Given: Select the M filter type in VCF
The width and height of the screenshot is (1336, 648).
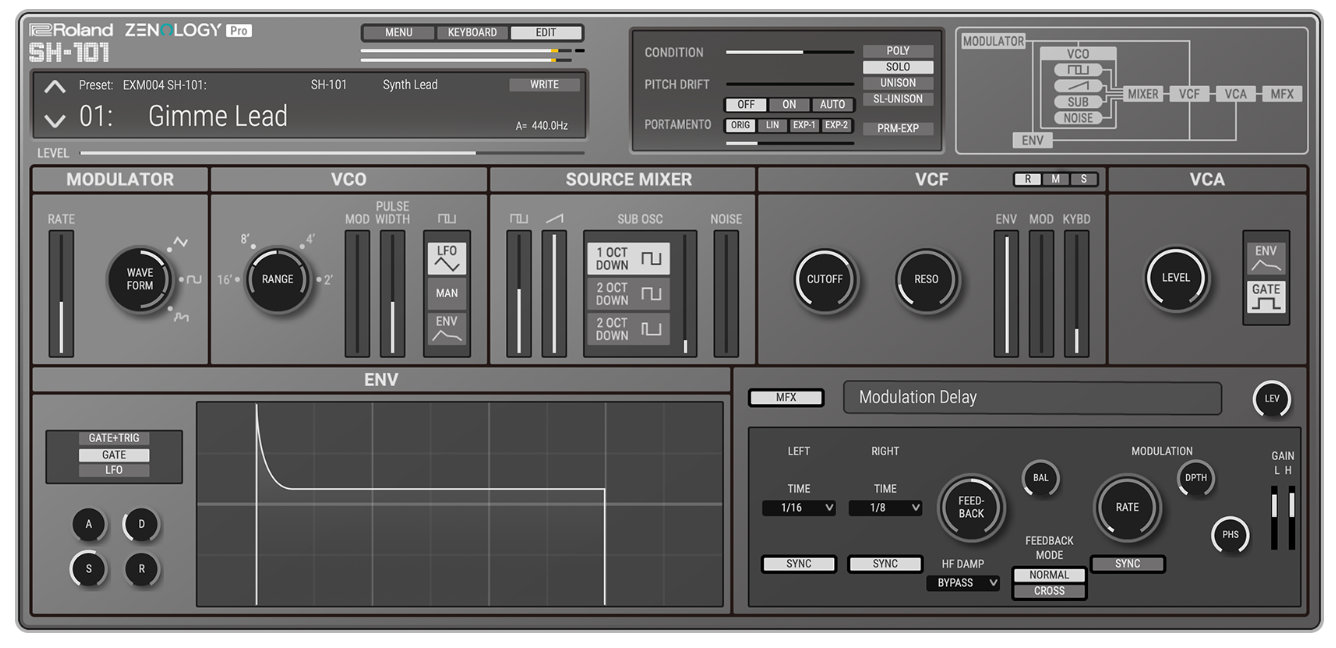Looking at the screenshot, I should 1055,179.
